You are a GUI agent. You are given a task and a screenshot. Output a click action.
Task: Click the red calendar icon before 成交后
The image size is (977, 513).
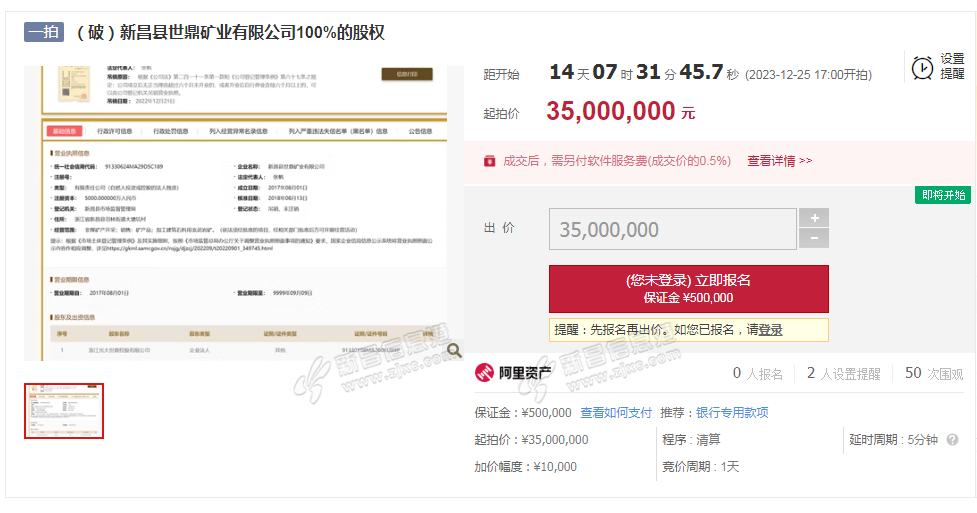pos(489,160)
